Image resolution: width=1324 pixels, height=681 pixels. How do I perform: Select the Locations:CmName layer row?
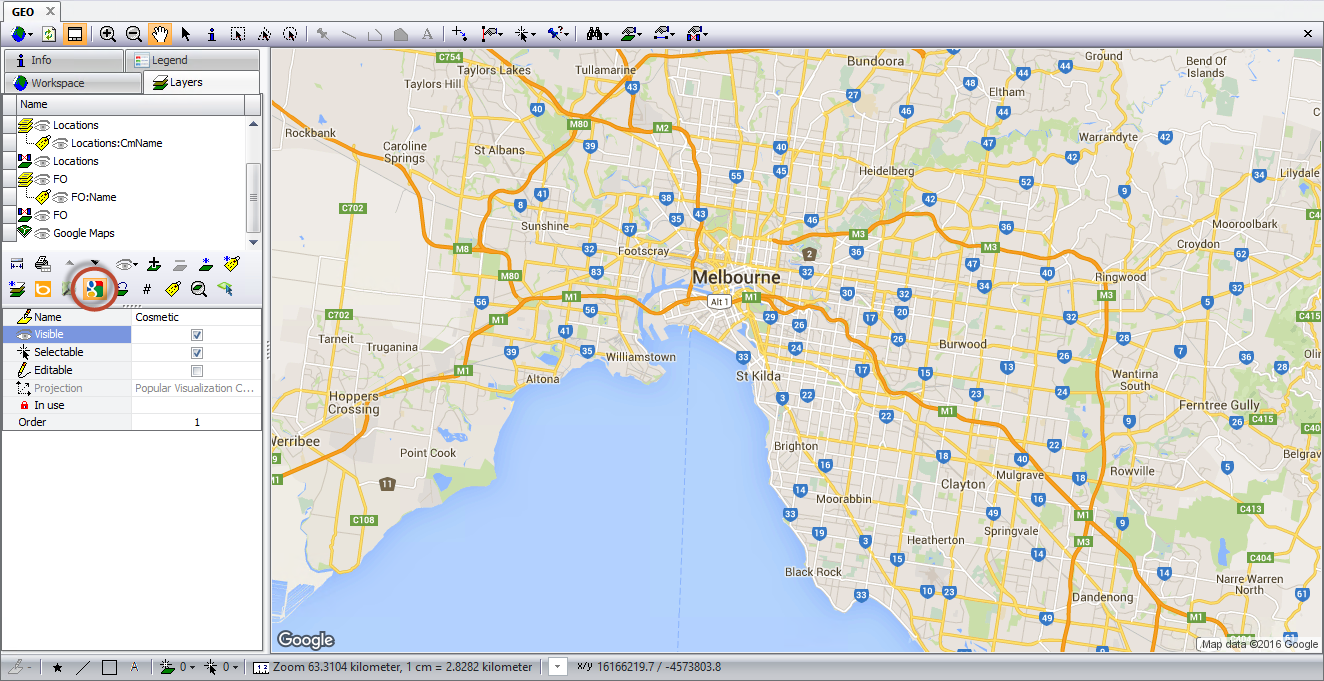[131, 143]
